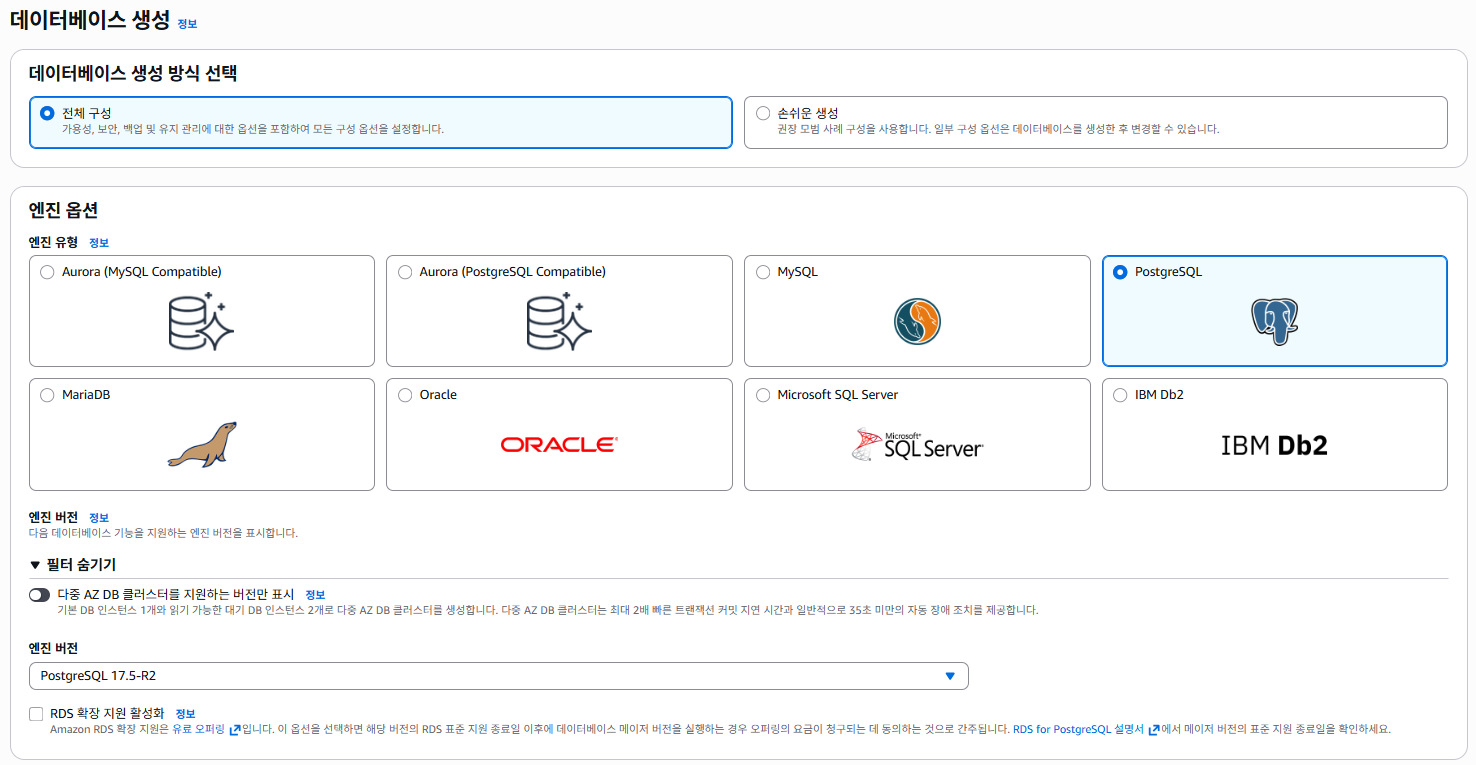This screenshot has height=765, width=1476.
Task: Click the Aurora PostgreSQL Compatible database icon
Action: coord(559,321)
